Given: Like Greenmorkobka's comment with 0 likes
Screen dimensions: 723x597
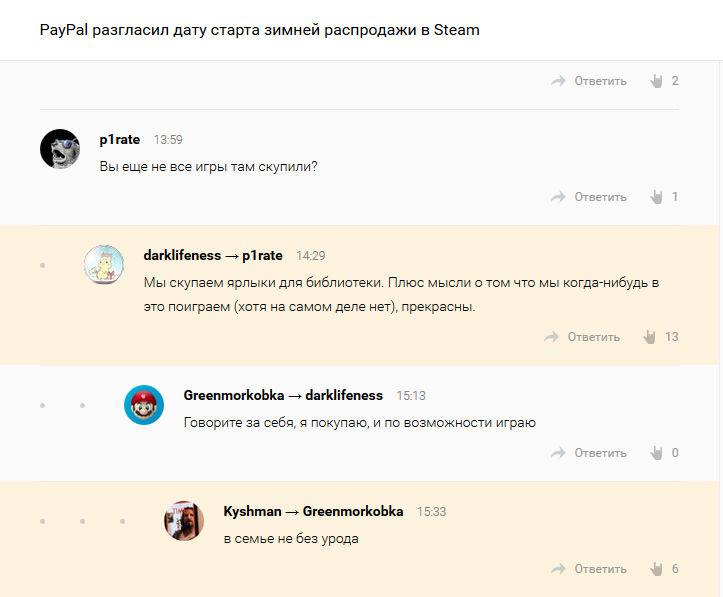Looking at the screenshot, I should [657, 453].
